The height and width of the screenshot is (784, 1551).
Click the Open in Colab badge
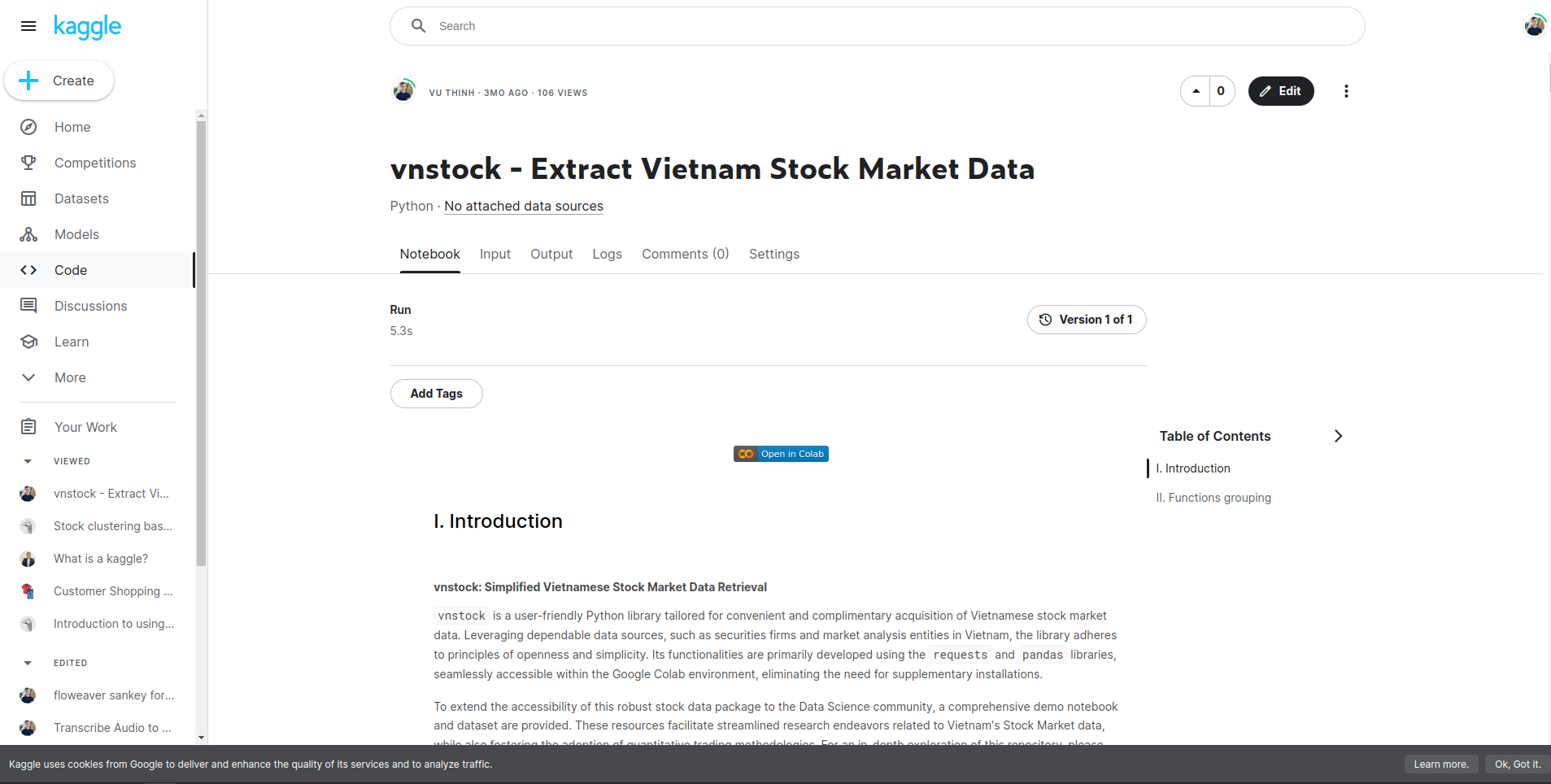[781, 454]
